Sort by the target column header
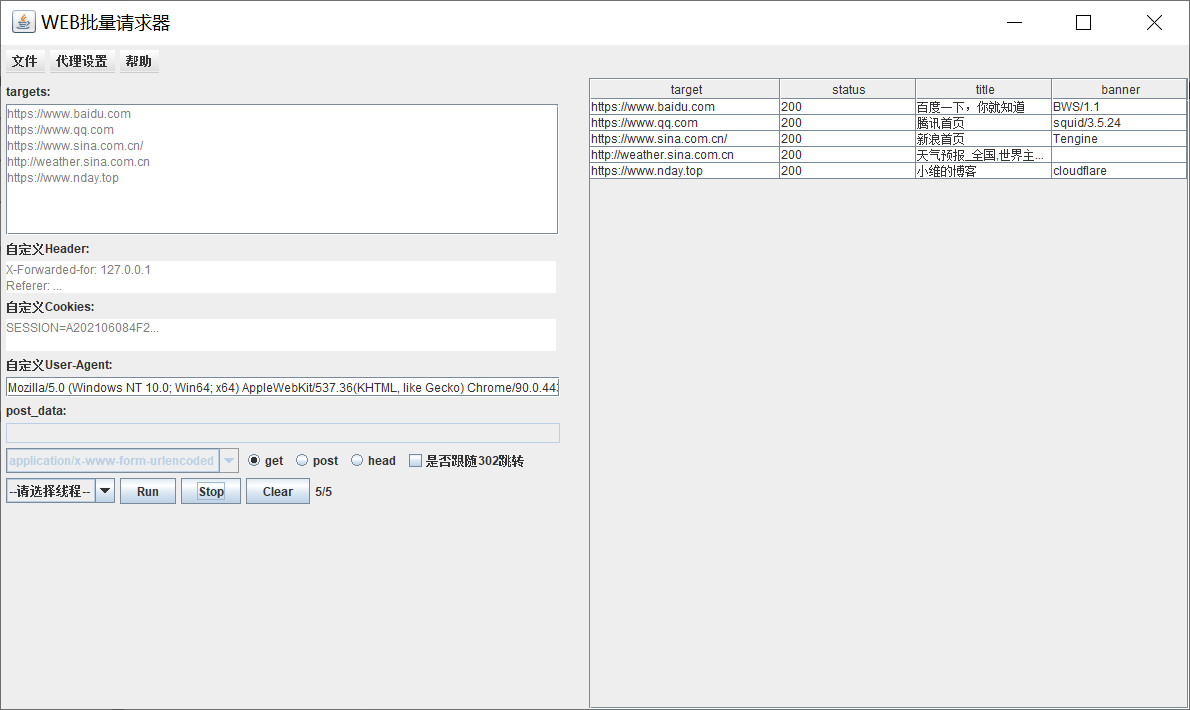This screenshot has width=1190, height=710. [685, 89]
